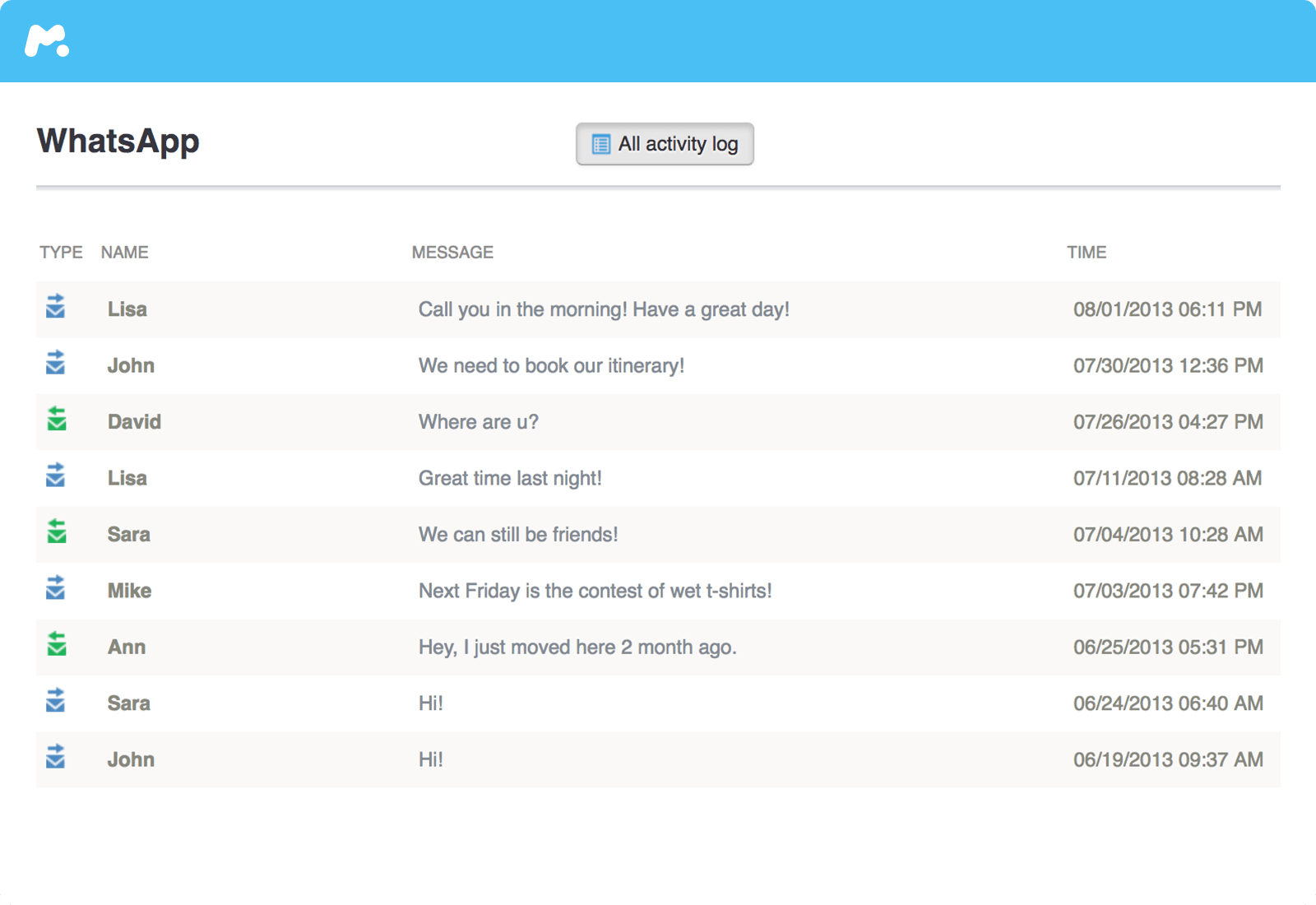Click the mSpy logo in header

[x=47, y=41]
